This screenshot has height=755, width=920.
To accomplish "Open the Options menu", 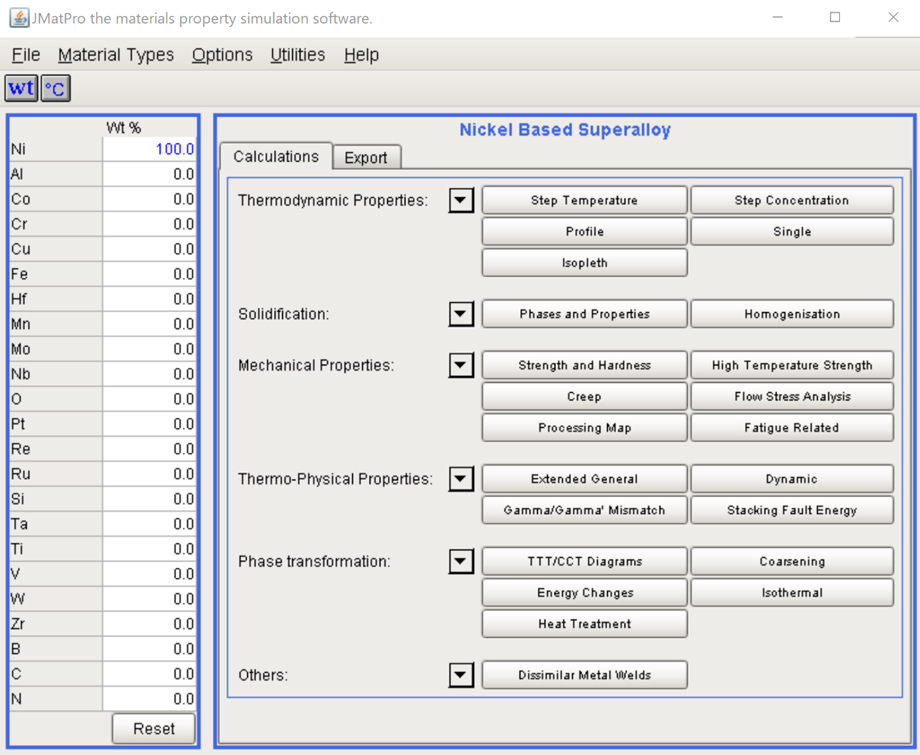I will point(222,55).
